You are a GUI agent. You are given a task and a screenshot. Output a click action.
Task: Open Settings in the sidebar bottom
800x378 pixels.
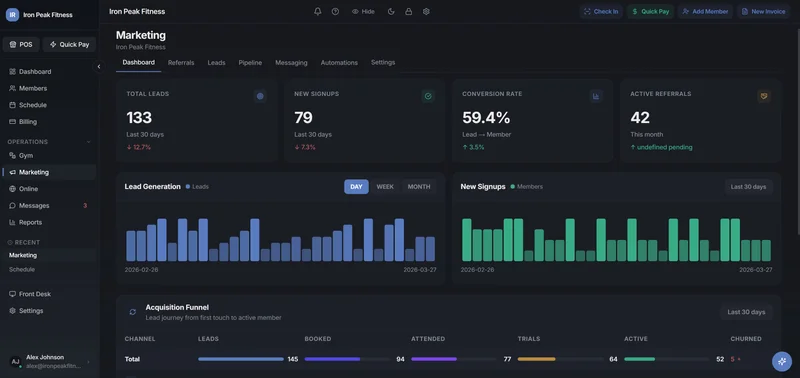49,311
